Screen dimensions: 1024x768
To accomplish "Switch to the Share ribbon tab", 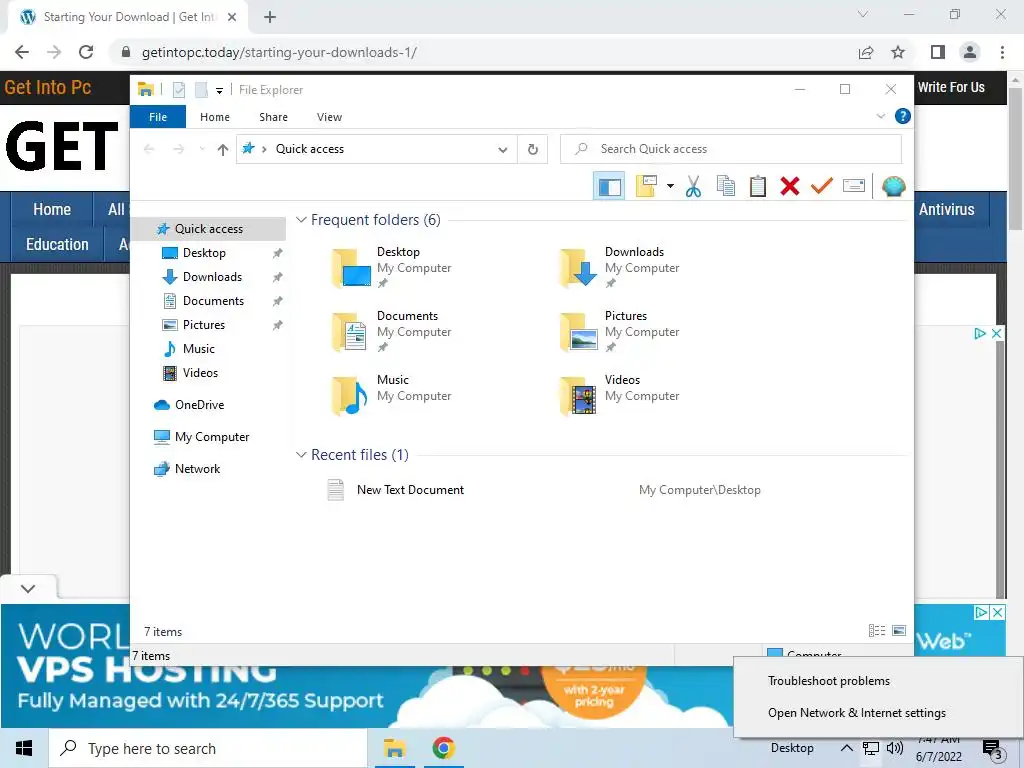I will [x=273, y=117].
